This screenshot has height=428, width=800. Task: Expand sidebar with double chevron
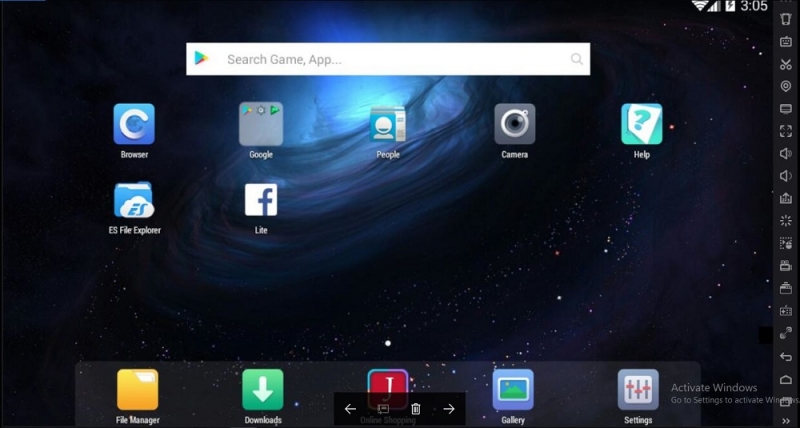pyautogui.click(x=786, y=421)
